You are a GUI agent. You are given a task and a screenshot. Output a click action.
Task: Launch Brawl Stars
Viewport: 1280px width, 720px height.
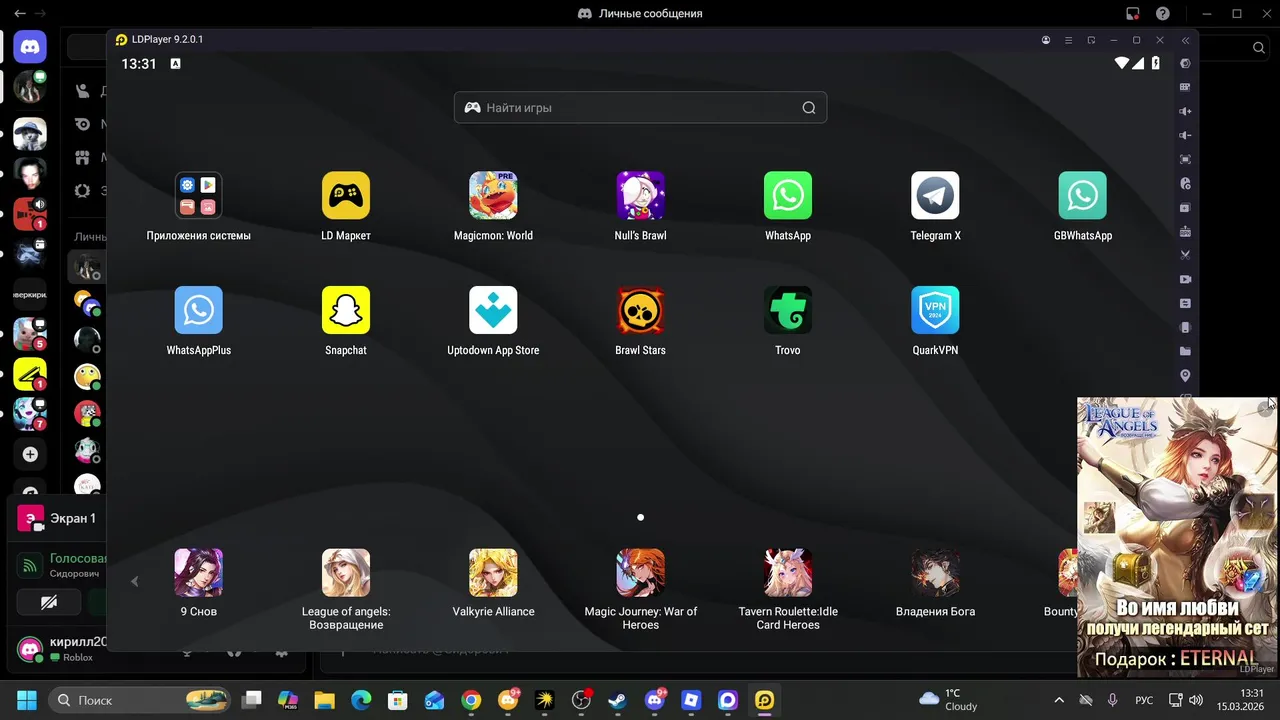640,310
